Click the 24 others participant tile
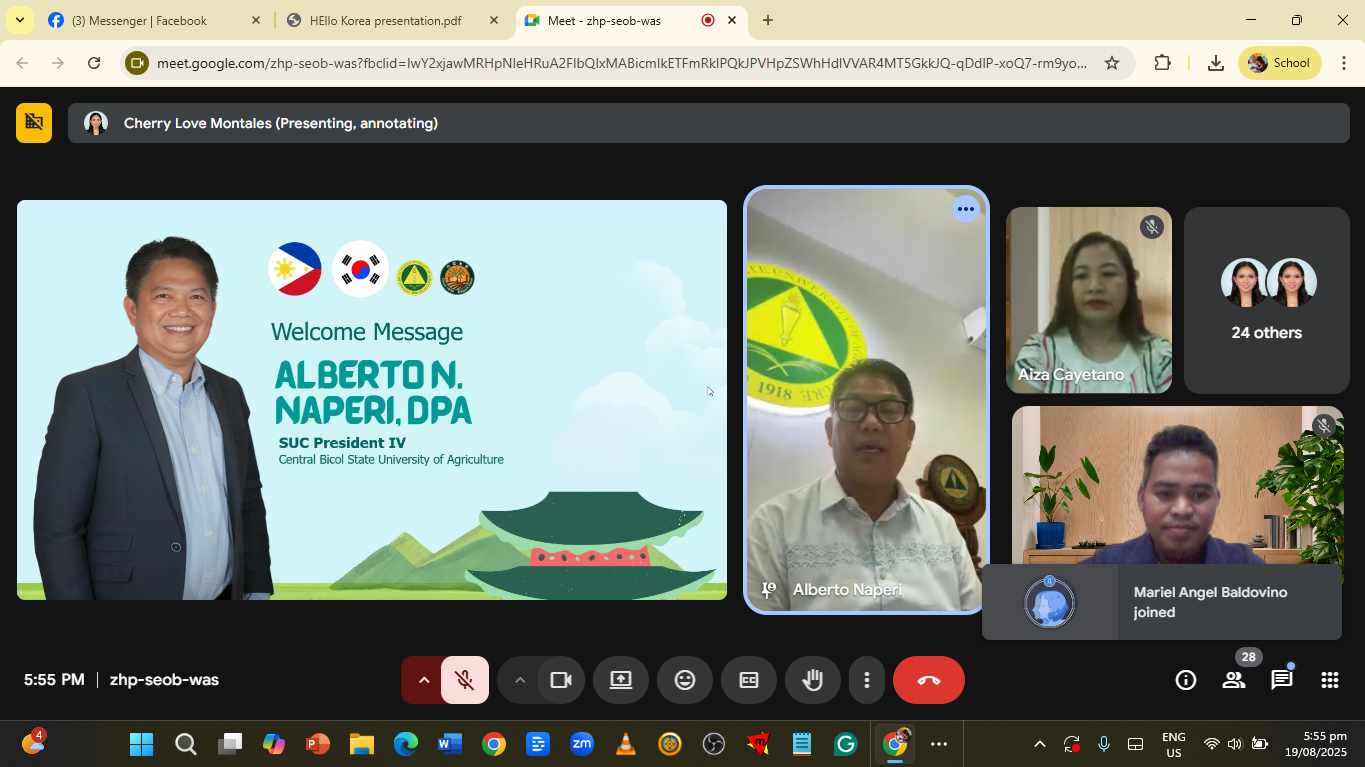The width and height of the screenshot is (1365, 767). pyautogui.click(x=1266, y=300)
